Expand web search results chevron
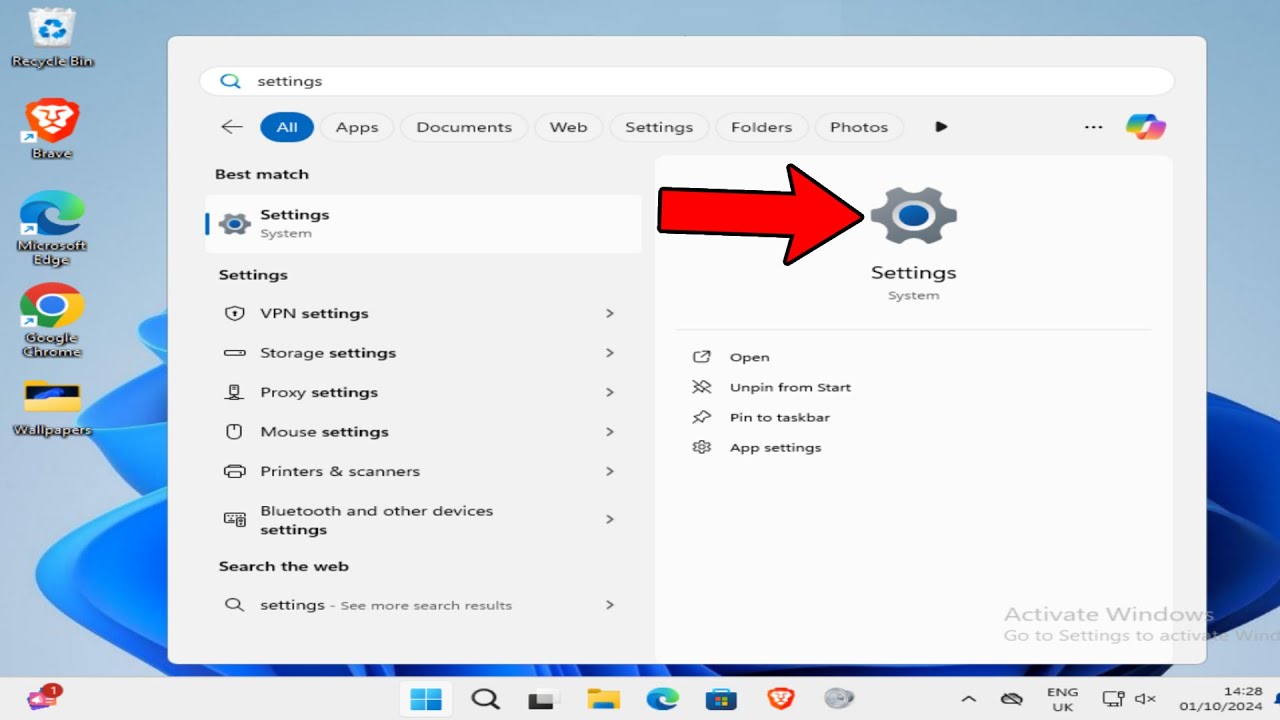The width and height of the screenshot is (1280, 720). [609, 605]
